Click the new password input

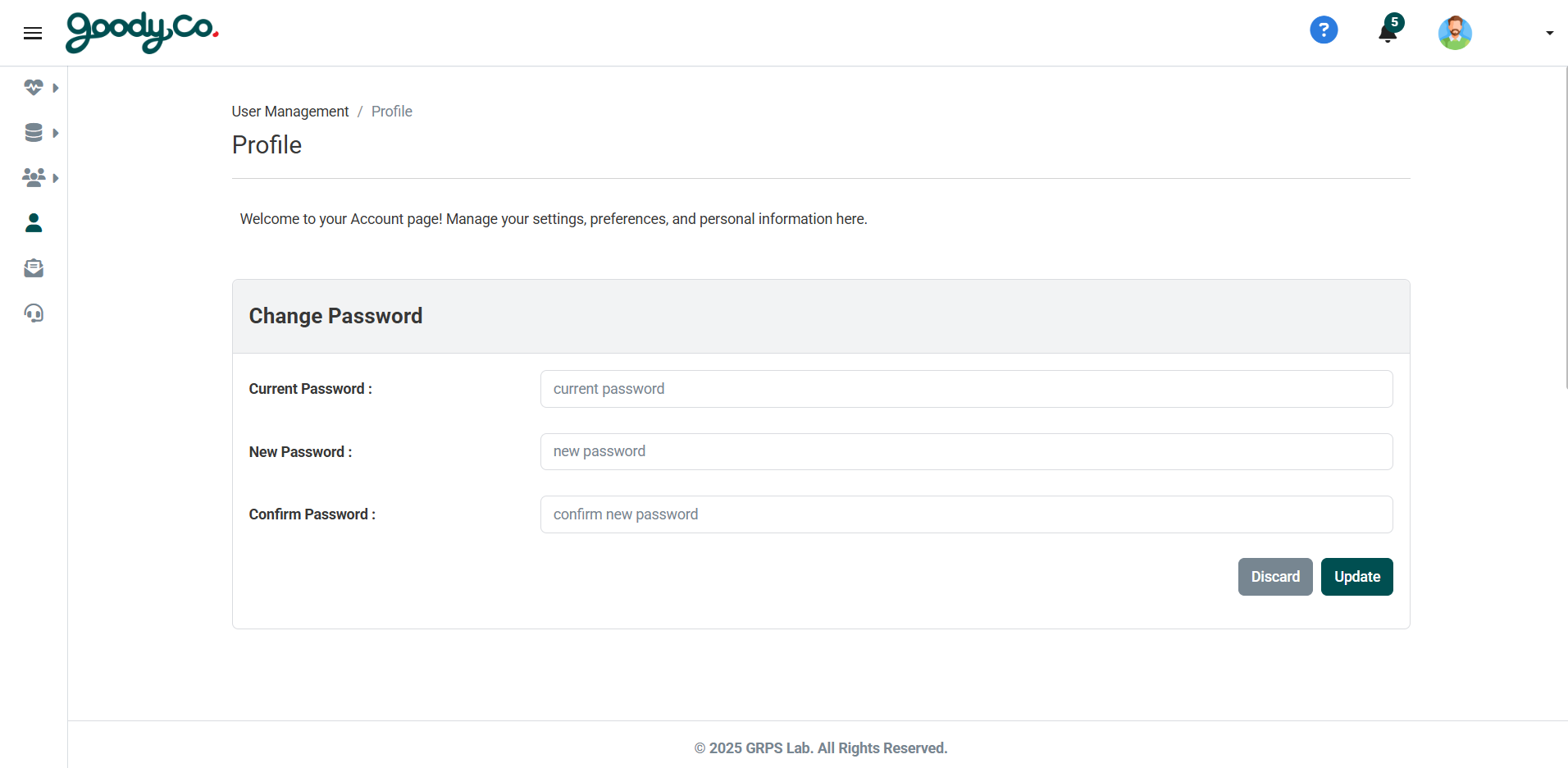tap(966, 452)
